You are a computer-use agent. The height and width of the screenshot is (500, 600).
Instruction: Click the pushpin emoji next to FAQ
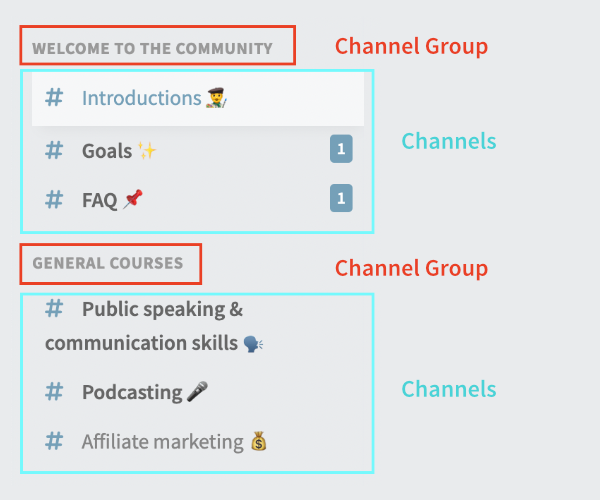pos(132,199)
